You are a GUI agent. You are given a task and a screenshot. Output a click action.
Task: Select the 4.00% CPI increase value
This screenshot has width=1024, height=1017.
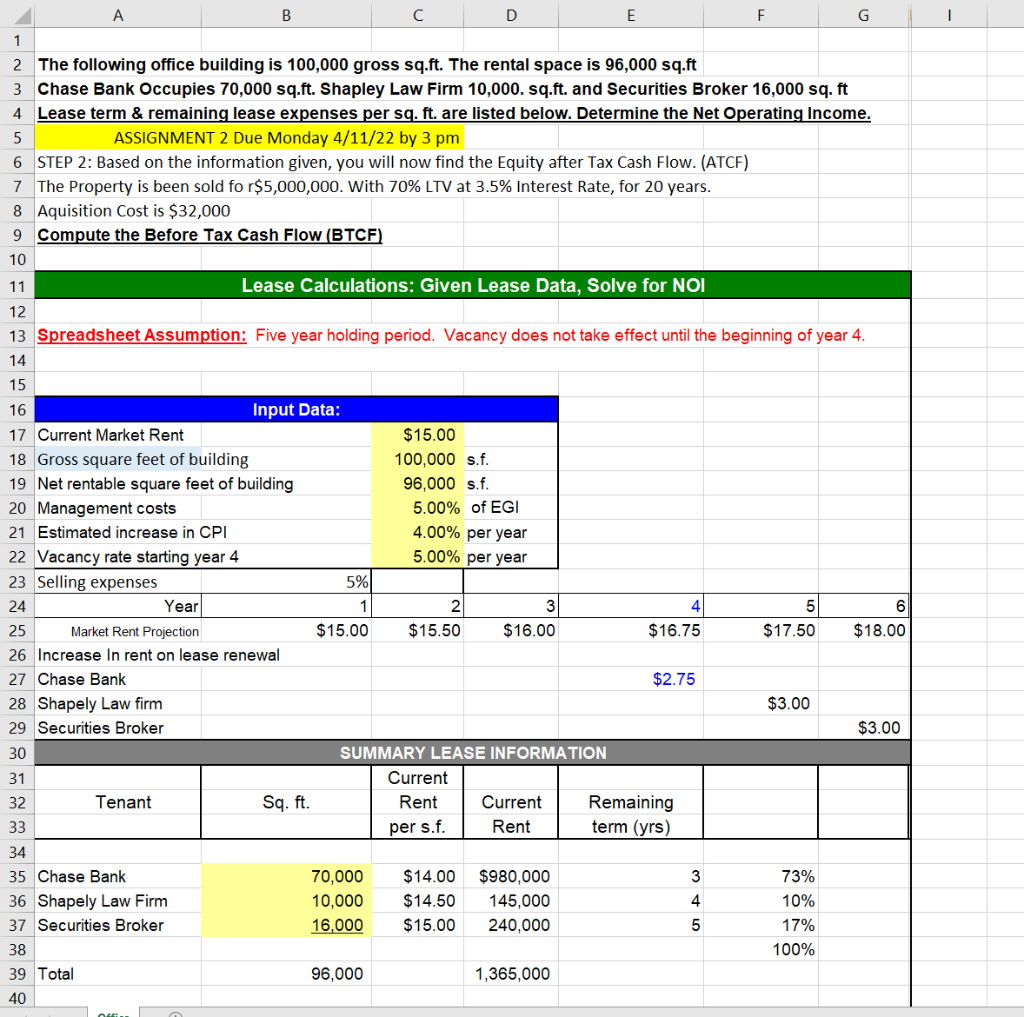point(417,532)
